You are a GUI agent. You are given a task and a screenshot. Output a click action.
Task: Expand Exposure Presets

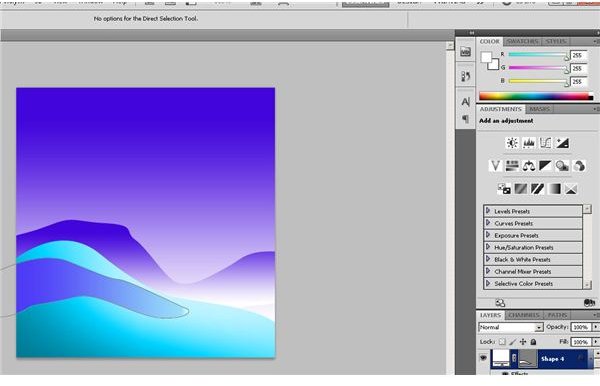click(x=488, y=235)
